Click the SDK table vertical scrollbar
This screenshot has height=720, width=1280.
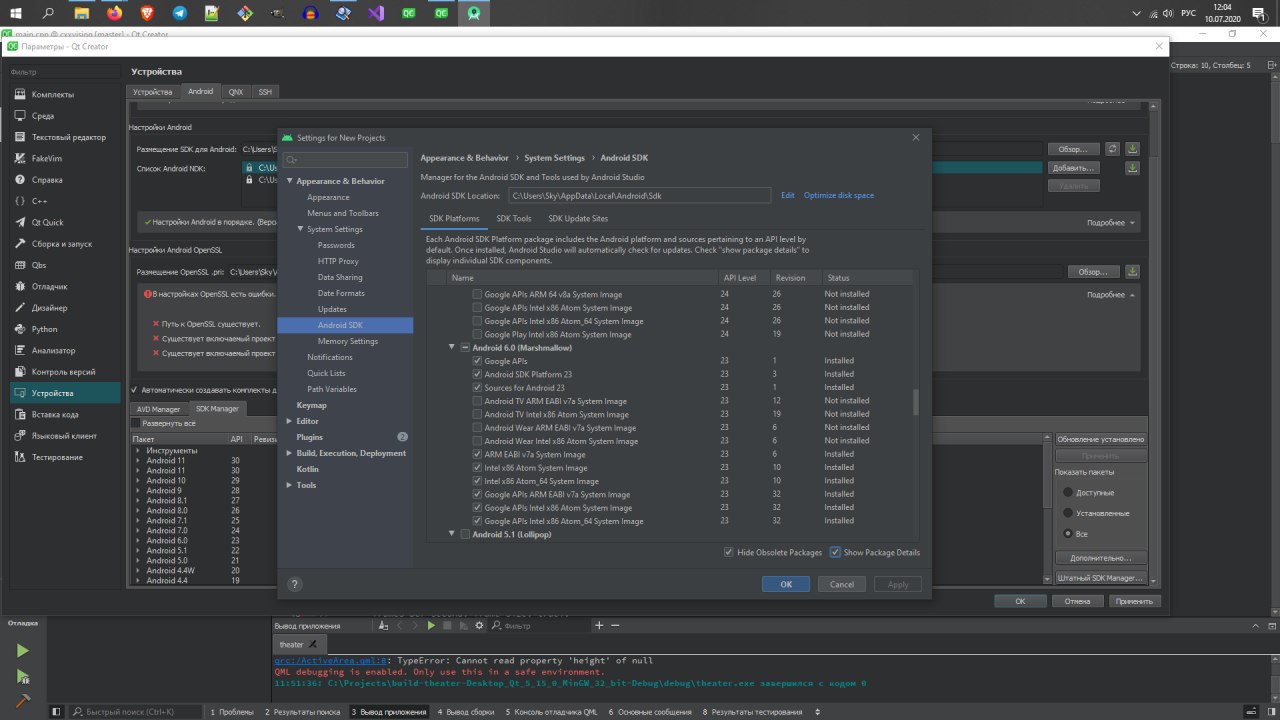(x=916, y=402)
